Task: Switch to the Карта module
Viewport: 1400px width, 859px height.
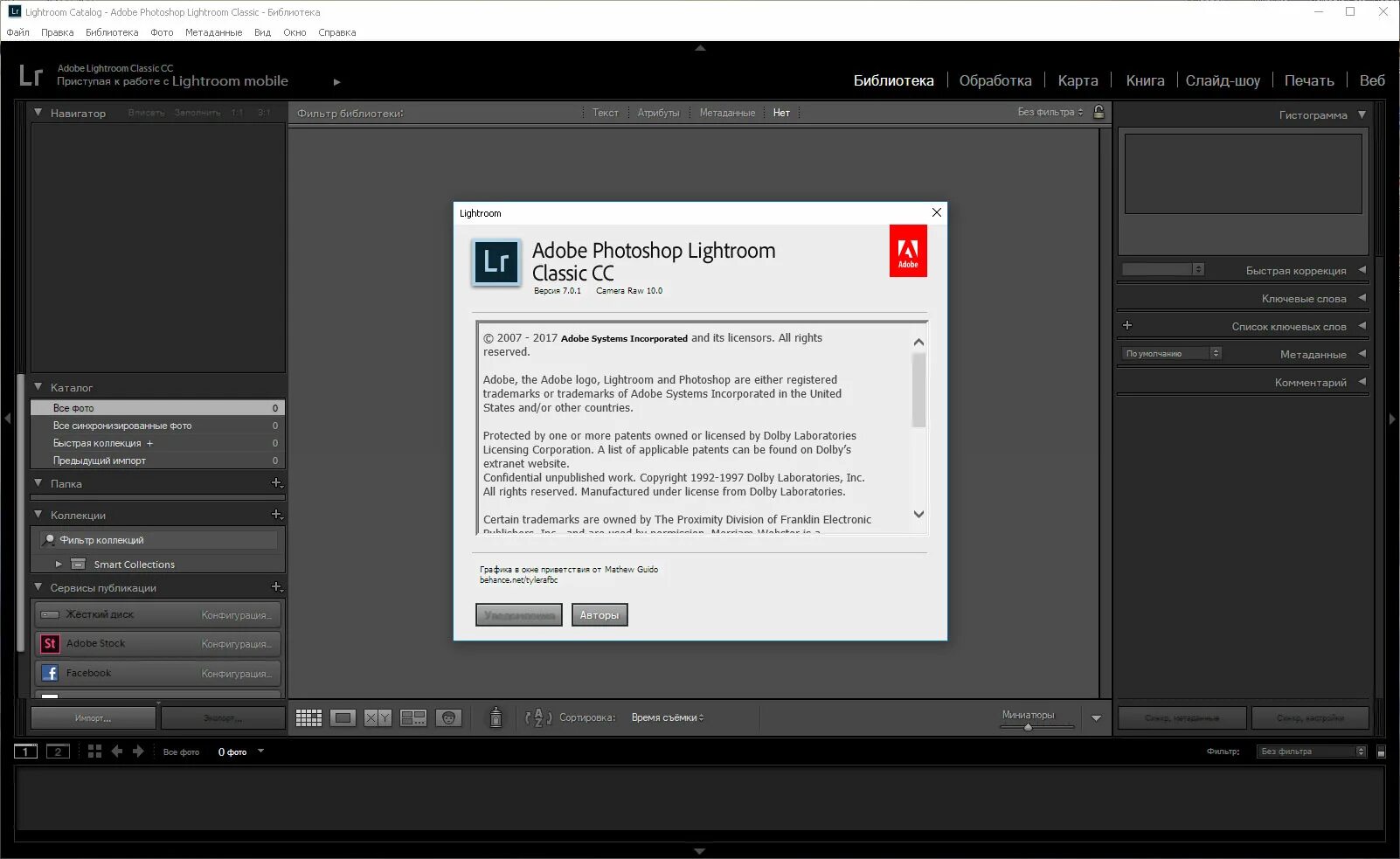Action: [1078, 80]
